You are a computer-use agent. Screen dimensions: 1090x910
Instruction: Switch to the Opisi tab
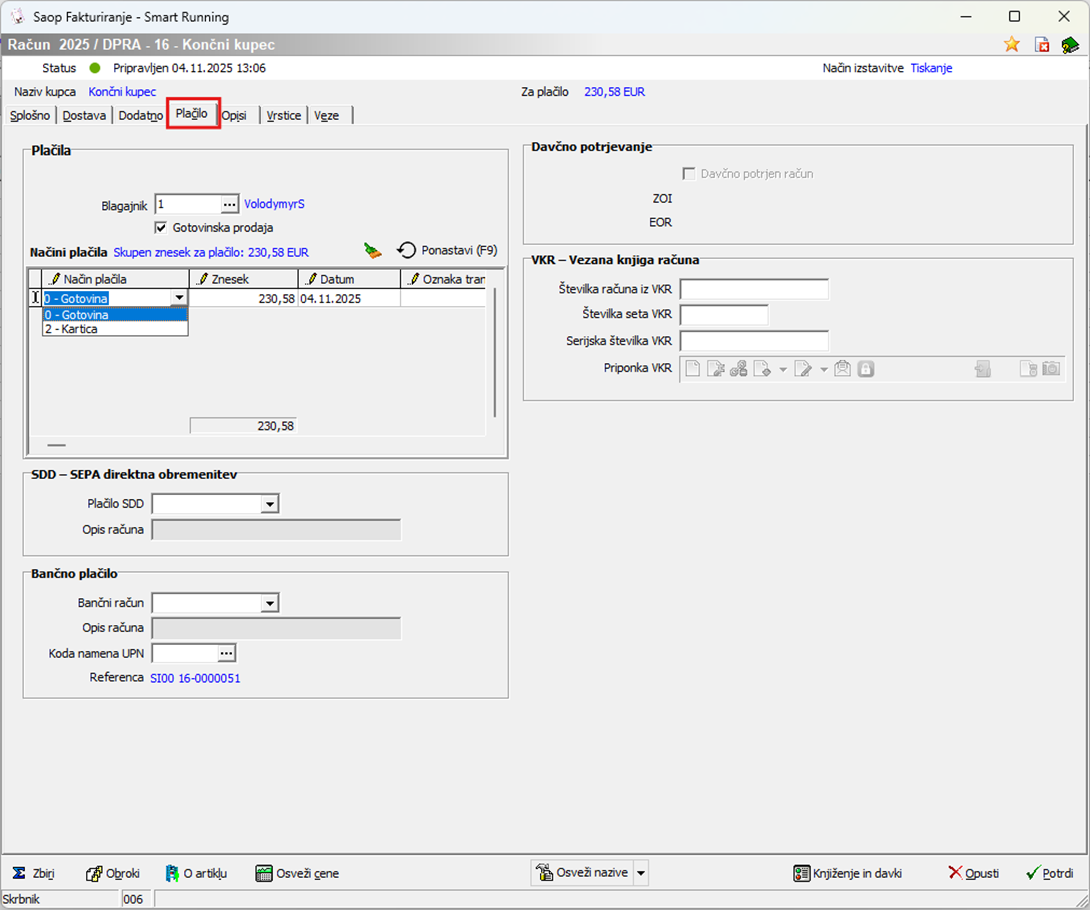(x=234, y=115)
